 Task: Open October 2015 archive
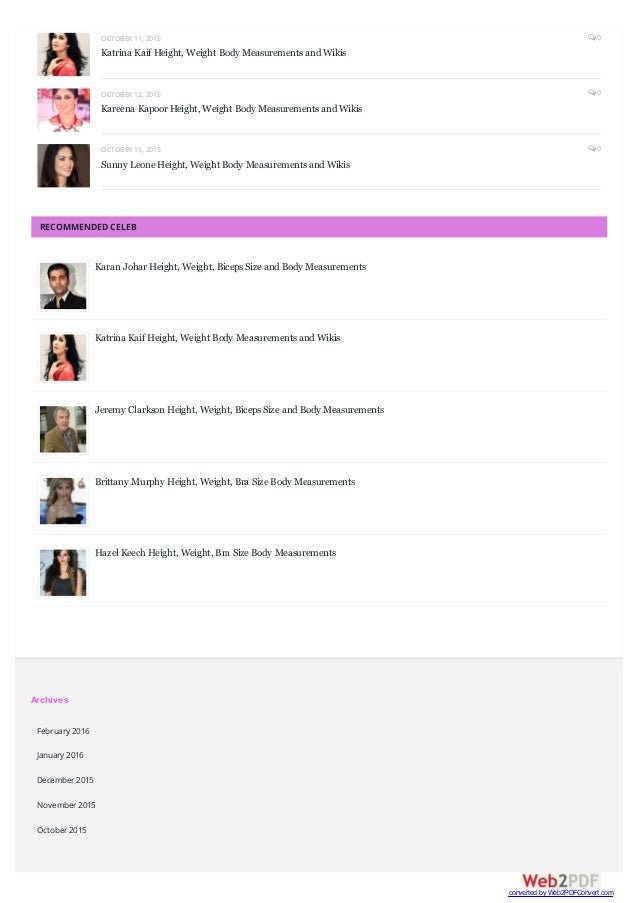[62, 830]
